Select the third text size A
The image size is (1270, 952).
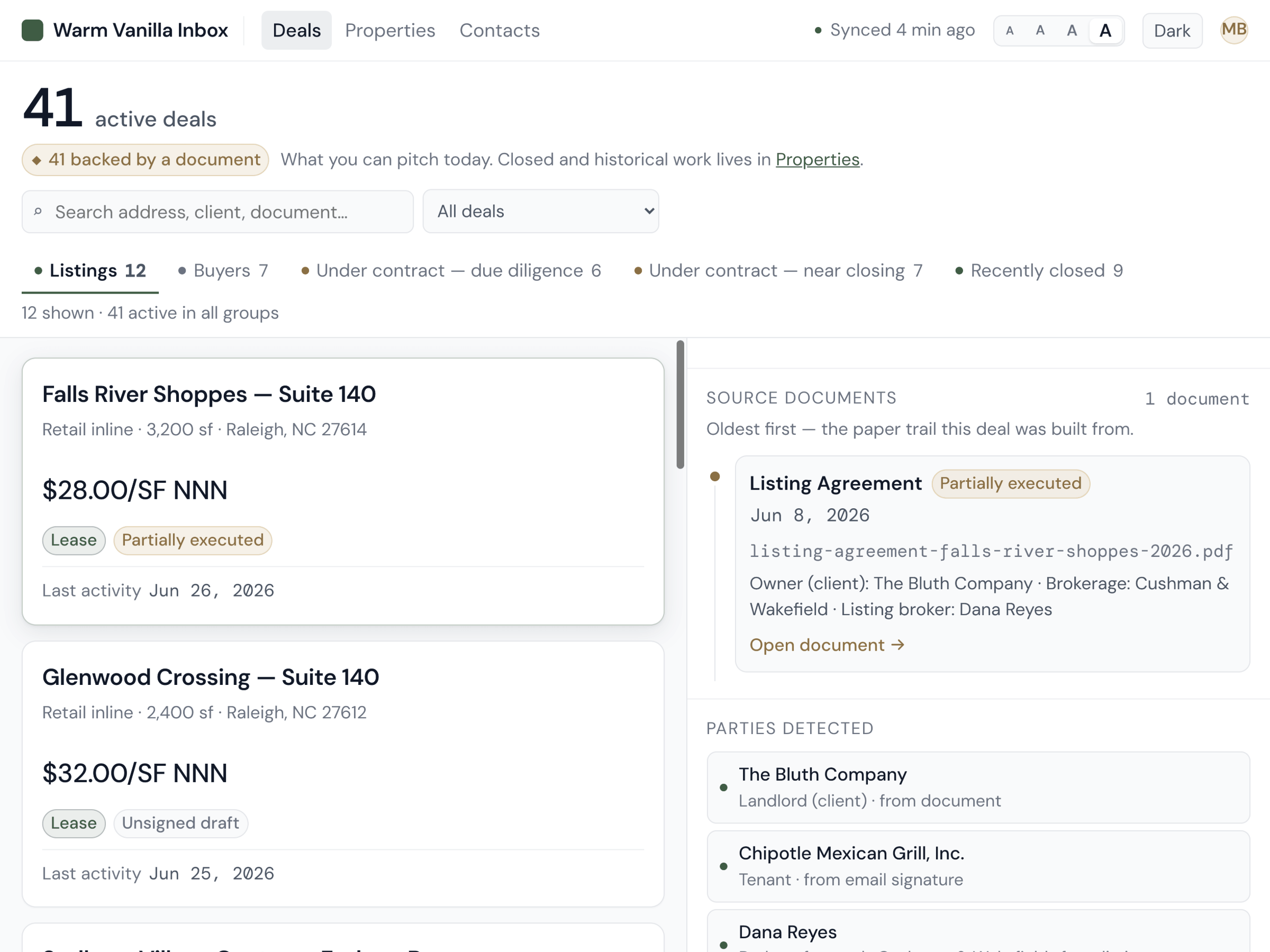coord(1072,31)
